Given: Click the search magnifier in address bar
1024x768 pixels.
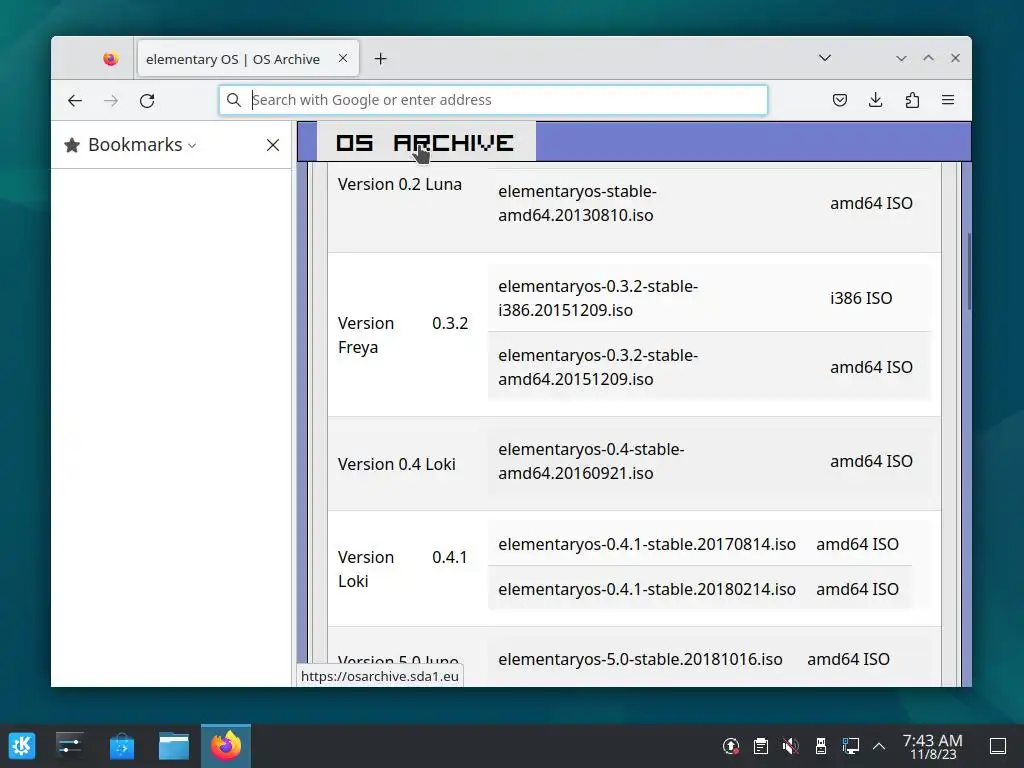Looking at the screenshot, I should point(233,100).
